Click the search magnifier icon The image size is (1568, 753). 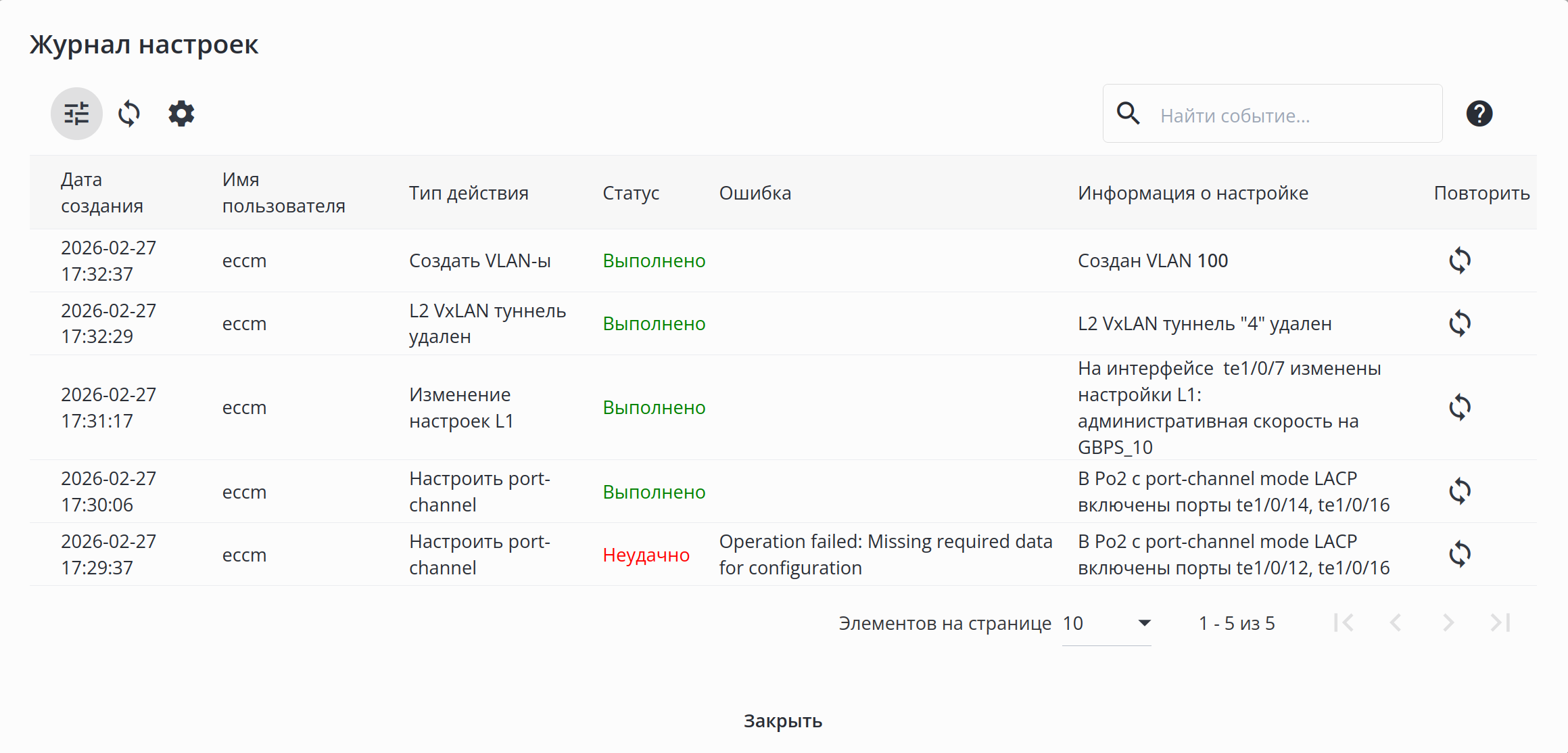point(1128,114)
